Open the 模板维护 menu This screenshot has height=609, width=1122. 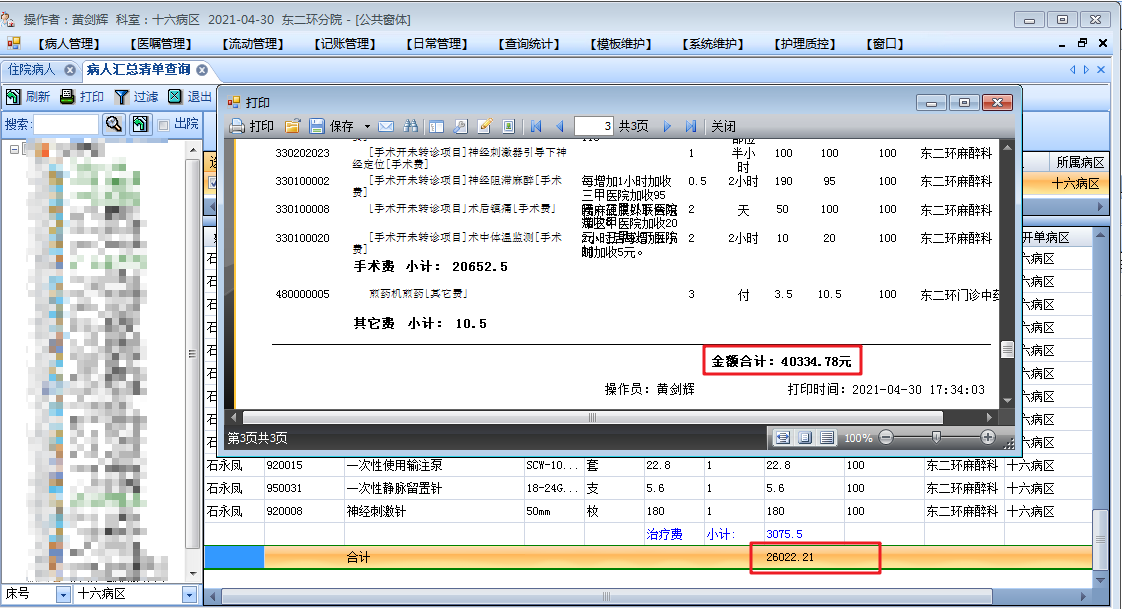coord(620,44)
